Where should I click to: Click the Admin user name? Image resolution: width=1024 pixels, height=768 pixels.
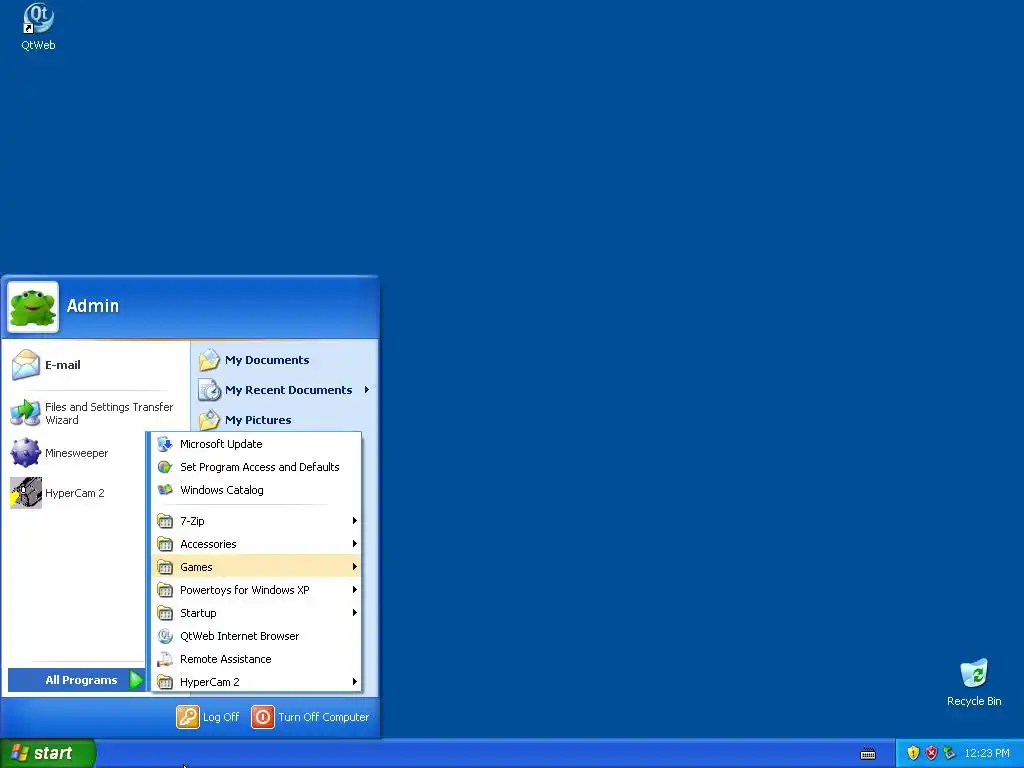[x=93, y=306]
